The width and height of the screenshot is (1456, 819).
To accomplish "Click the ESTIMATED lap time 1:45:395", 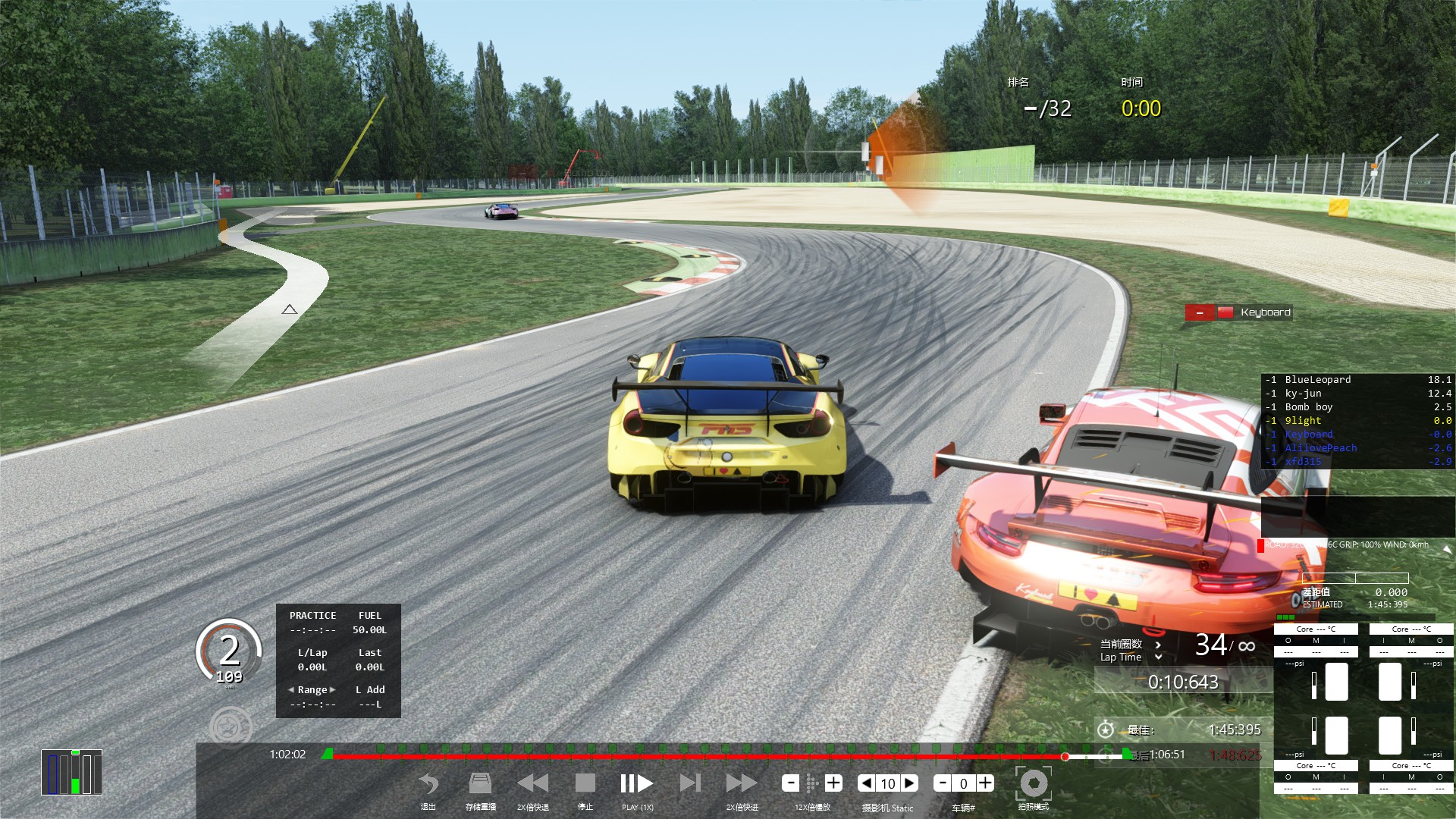I will tap(1388, 604).
